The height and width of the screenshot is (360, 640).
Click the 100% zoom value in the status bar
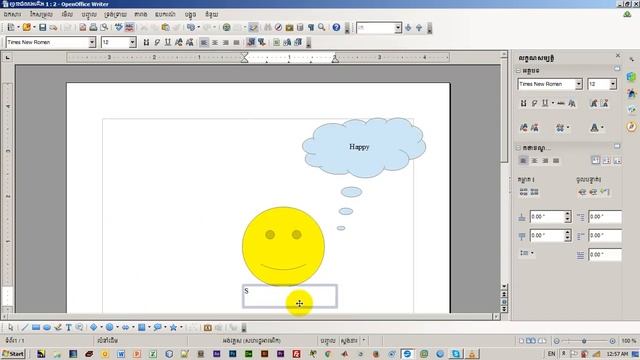629,341
